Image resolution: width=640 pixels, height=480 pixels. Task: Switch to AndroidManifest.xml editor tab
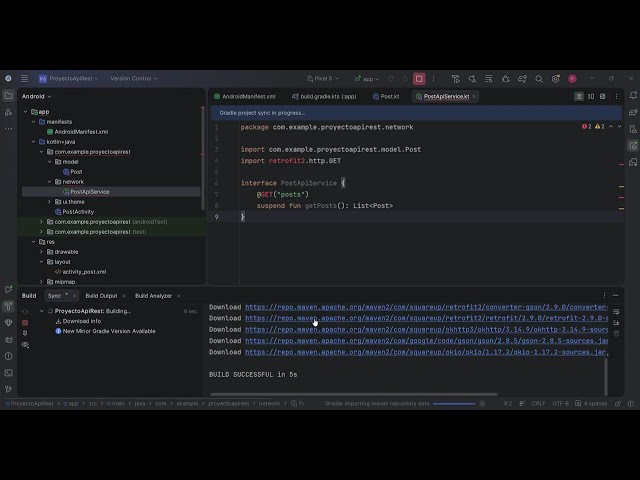pyautogui.click(x=244, y=96)
